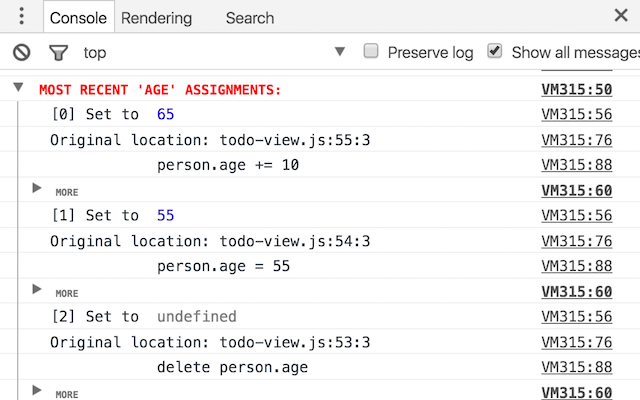Open VM315:60 link below 'delete person.age'
Image resolution: width=640 pixels, height=400 pixels.
(x=577, y=392)
